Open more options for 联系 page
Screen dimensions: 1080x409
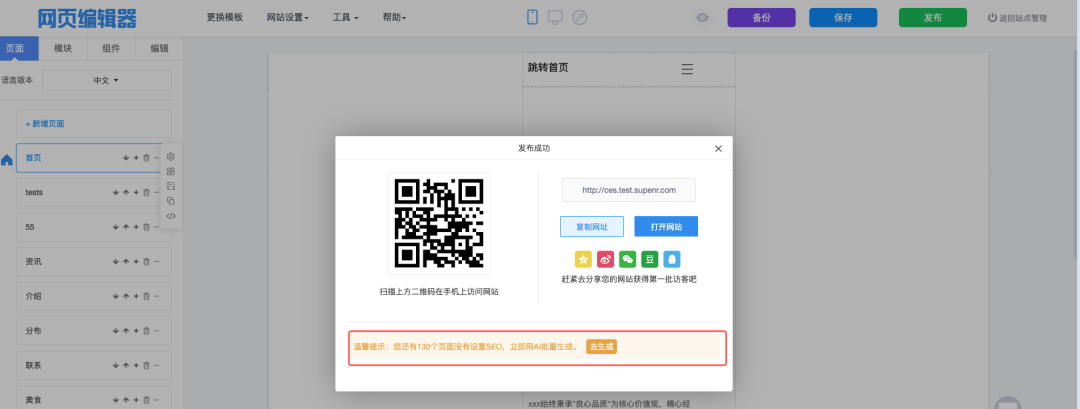(156, 366)
